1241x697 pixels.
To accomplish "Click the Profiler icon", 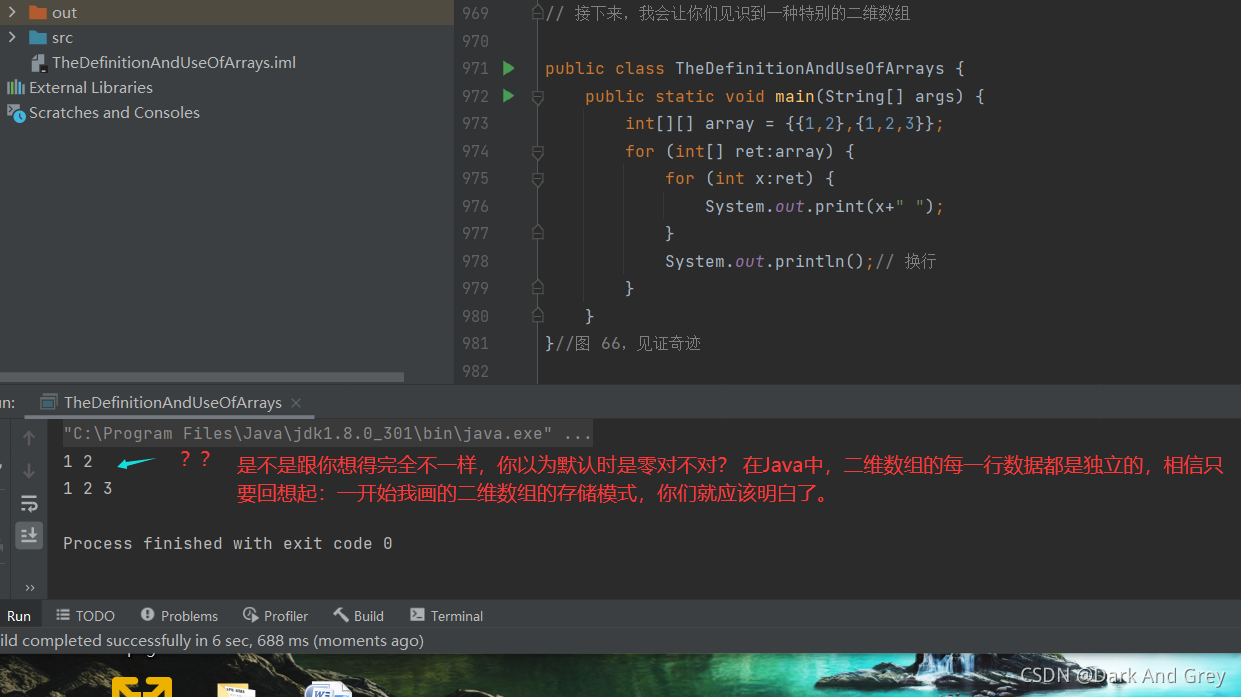I will (x=251, y=615).
